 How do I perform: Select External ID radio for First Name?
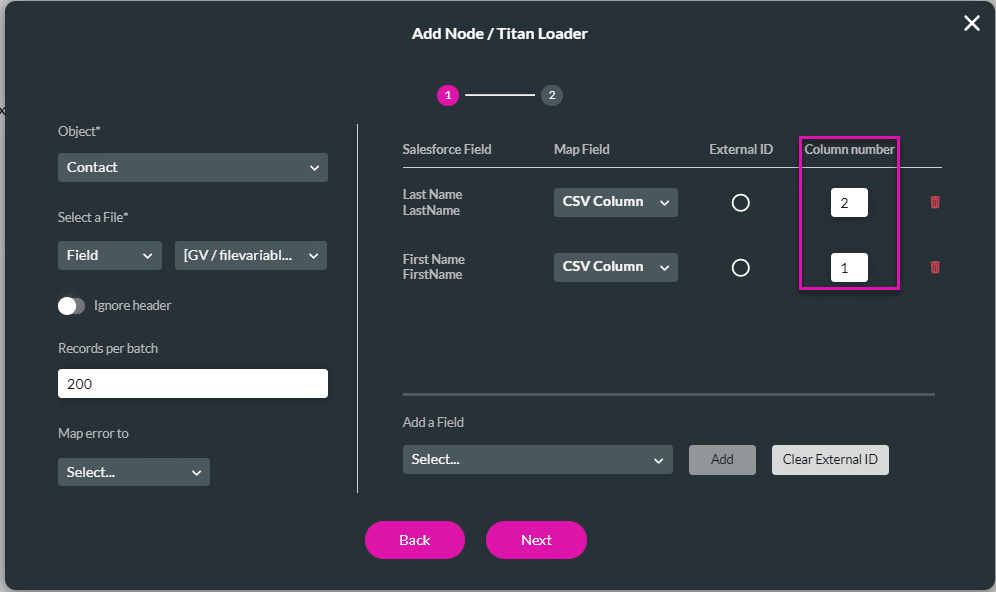[x=740, y=268]
